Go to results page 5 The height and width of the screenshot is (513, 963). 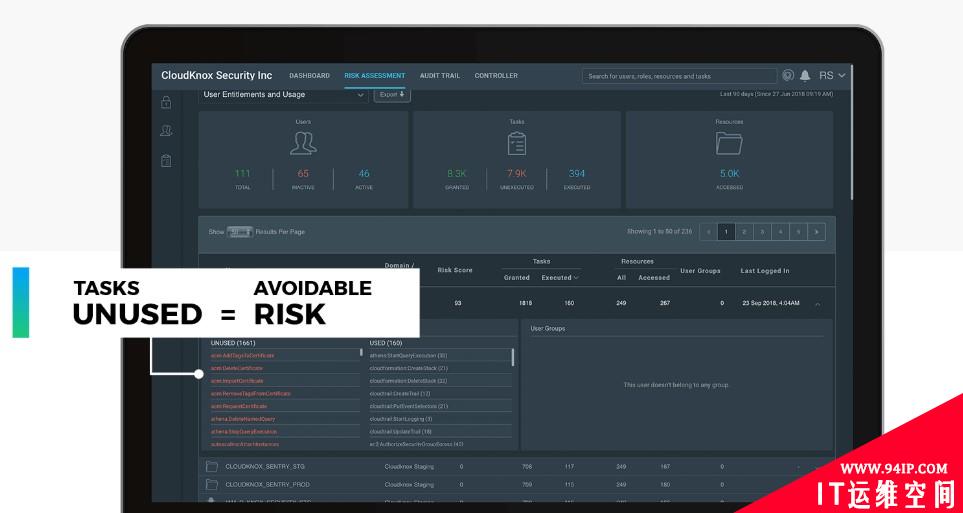(x=798, y=232)
